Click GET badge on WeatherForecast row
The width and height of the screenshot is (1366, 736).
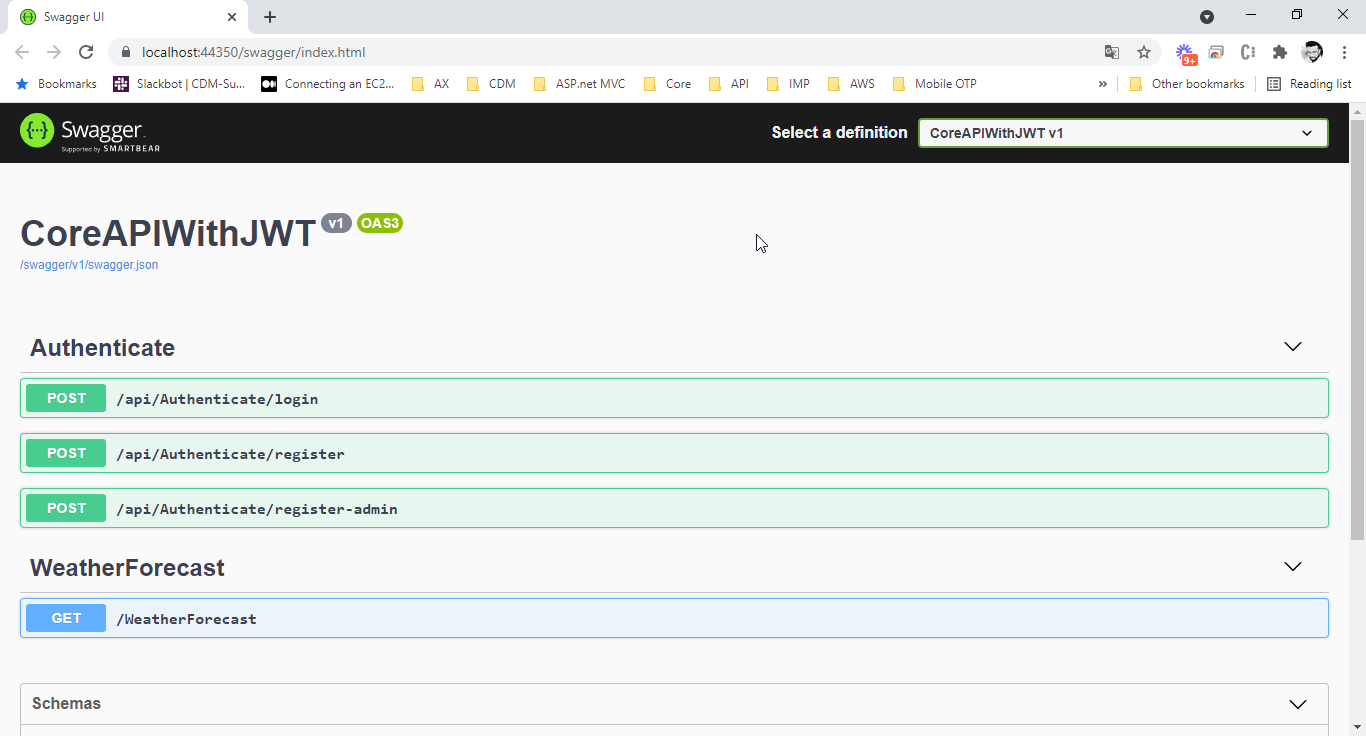(x=66, y=618)
